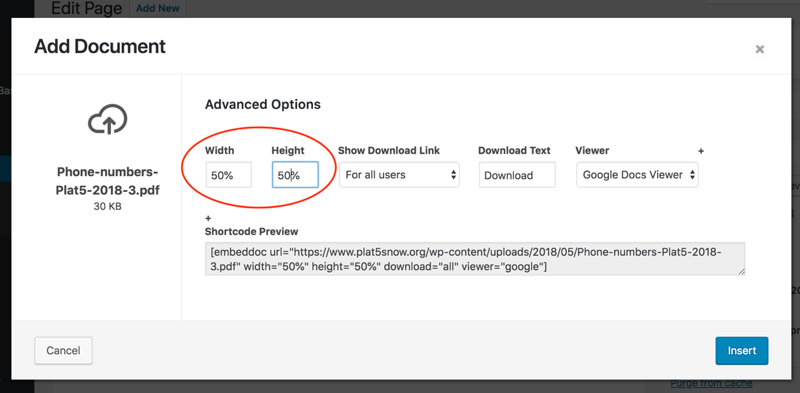800x393 pixels.
Task: Click the Download Text input field
Action: [517, 175]
